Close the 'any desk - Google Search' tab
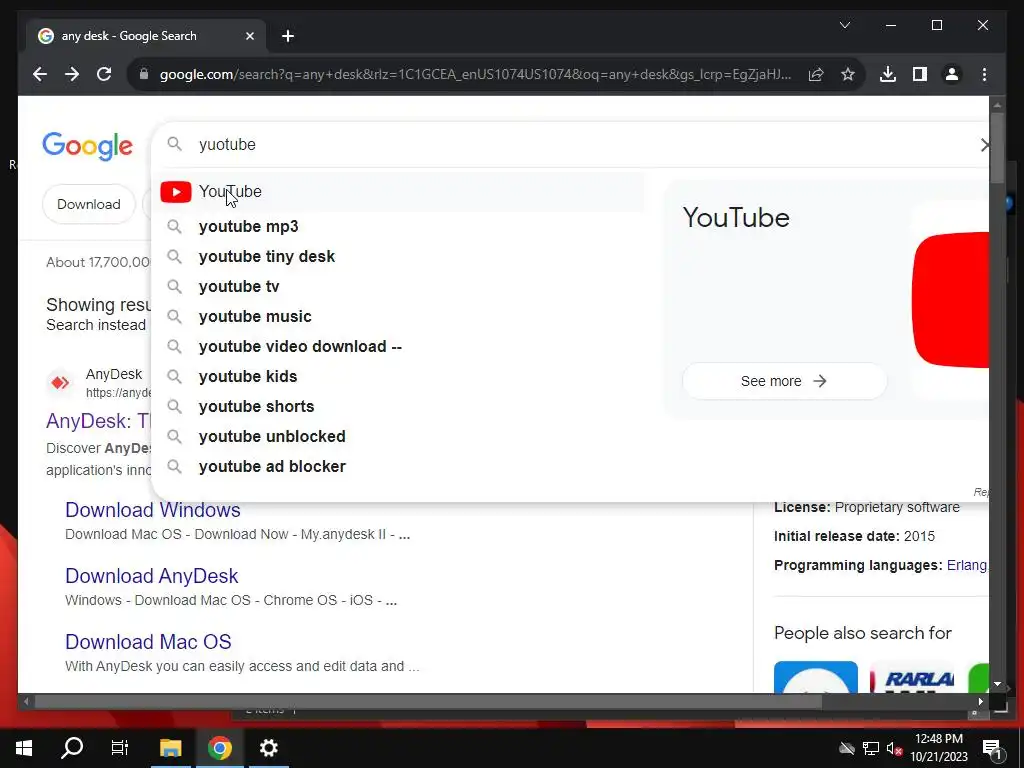Image resolution: width=1024 pixels, height=768 pixels. [x=249, y=36]
